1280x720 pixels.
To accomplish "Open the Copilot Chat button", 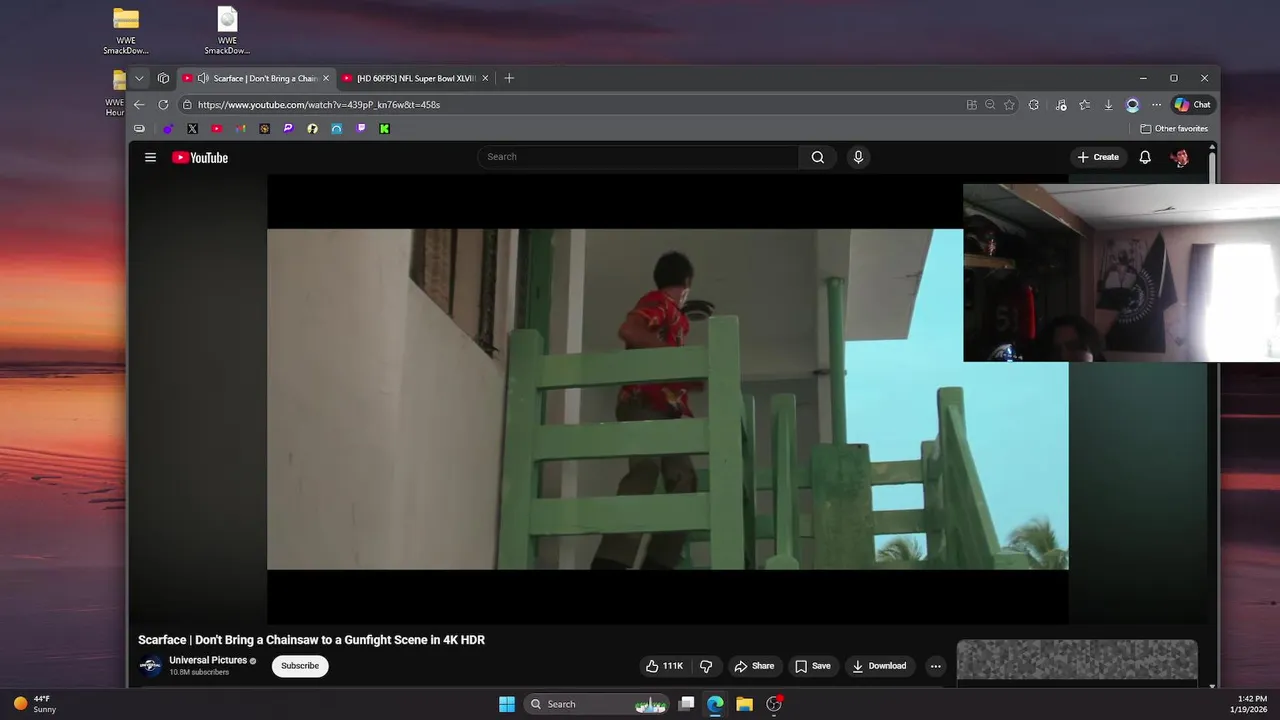I will click(1192, 104).
